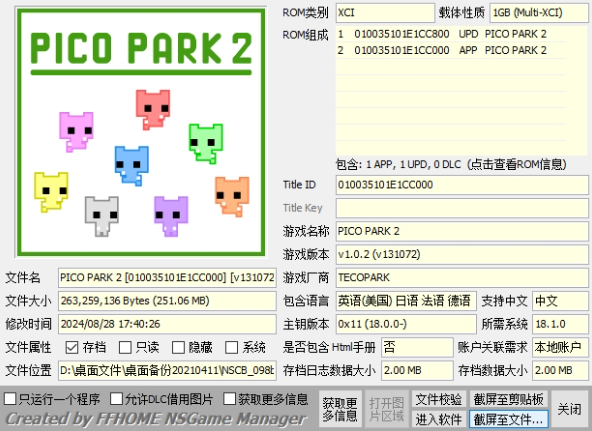This screenshot has height=431, width=592.
Task: Click the 获取更多信息 button
Action: pos(340,409)
